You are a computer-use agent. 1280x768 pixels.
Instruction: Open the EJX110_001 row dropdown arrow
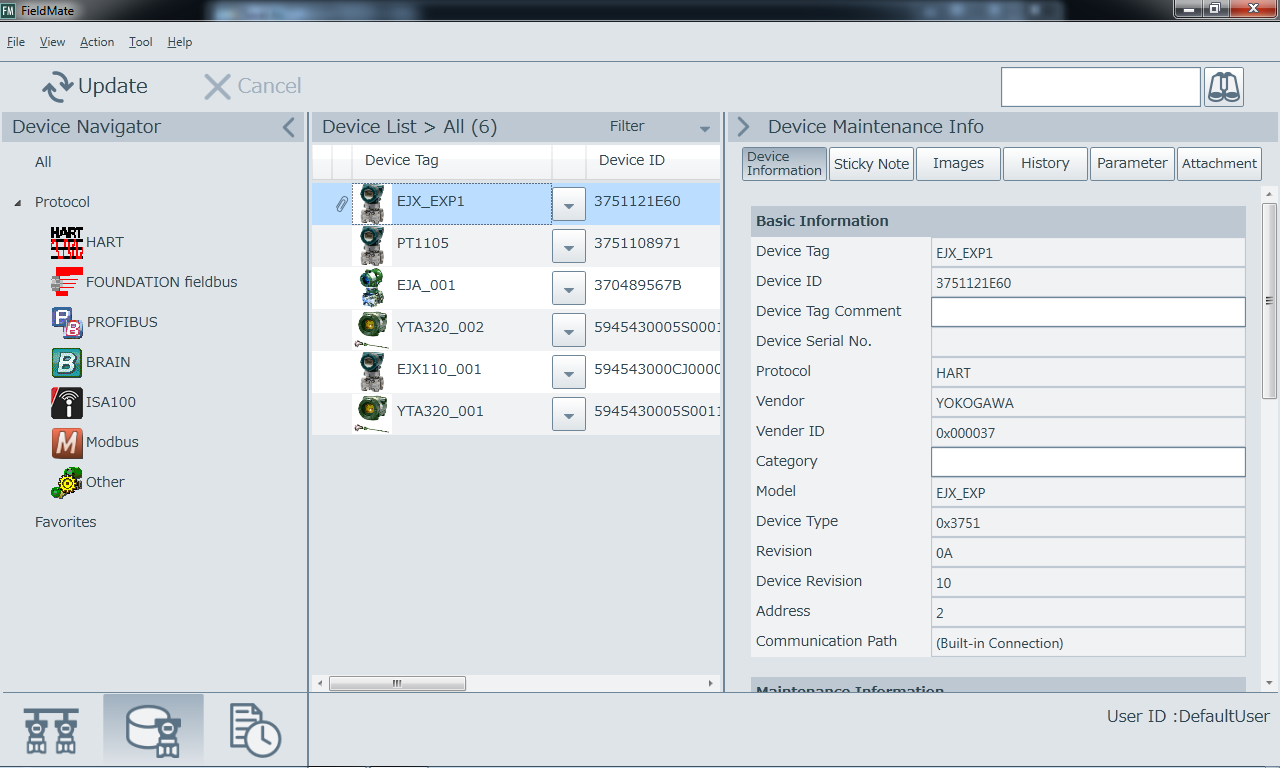pos(569,372)
